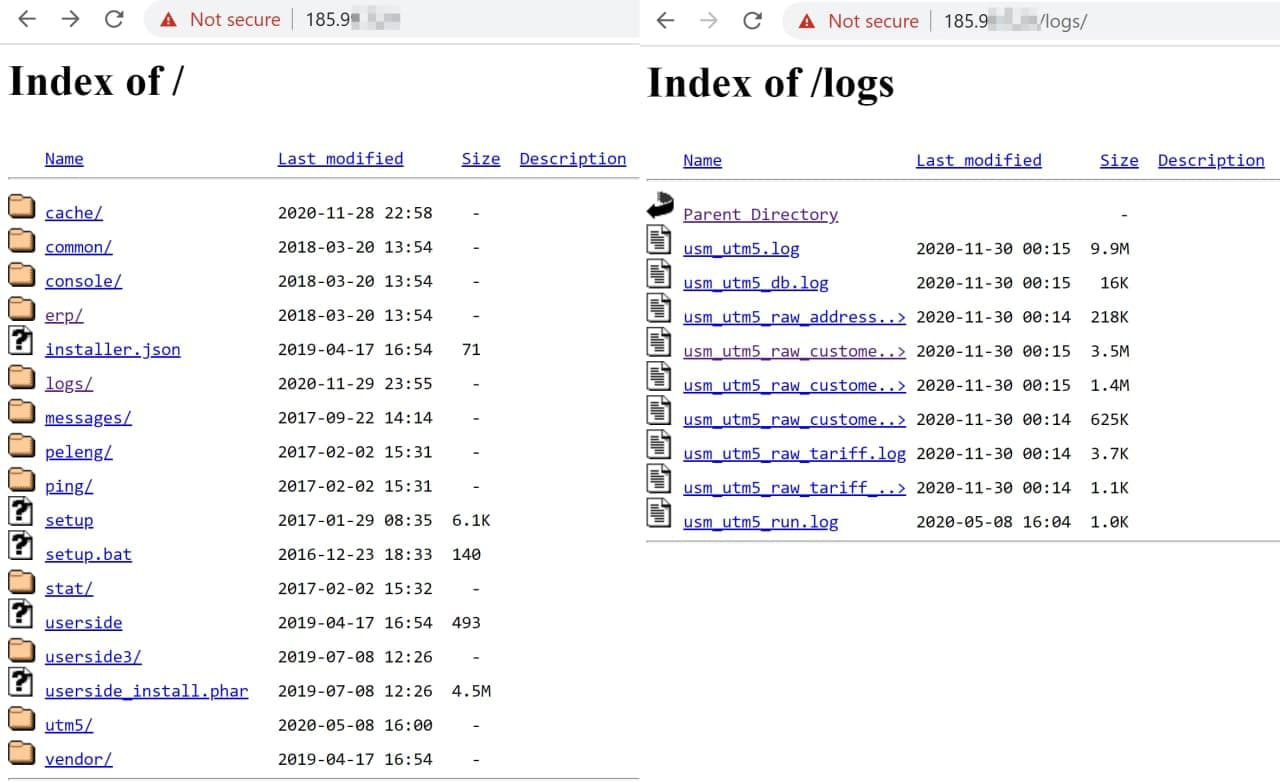Reload the left Index of / page
Image resolution: width=1280 pixels, height=783 pixels.
click(114, 19)
